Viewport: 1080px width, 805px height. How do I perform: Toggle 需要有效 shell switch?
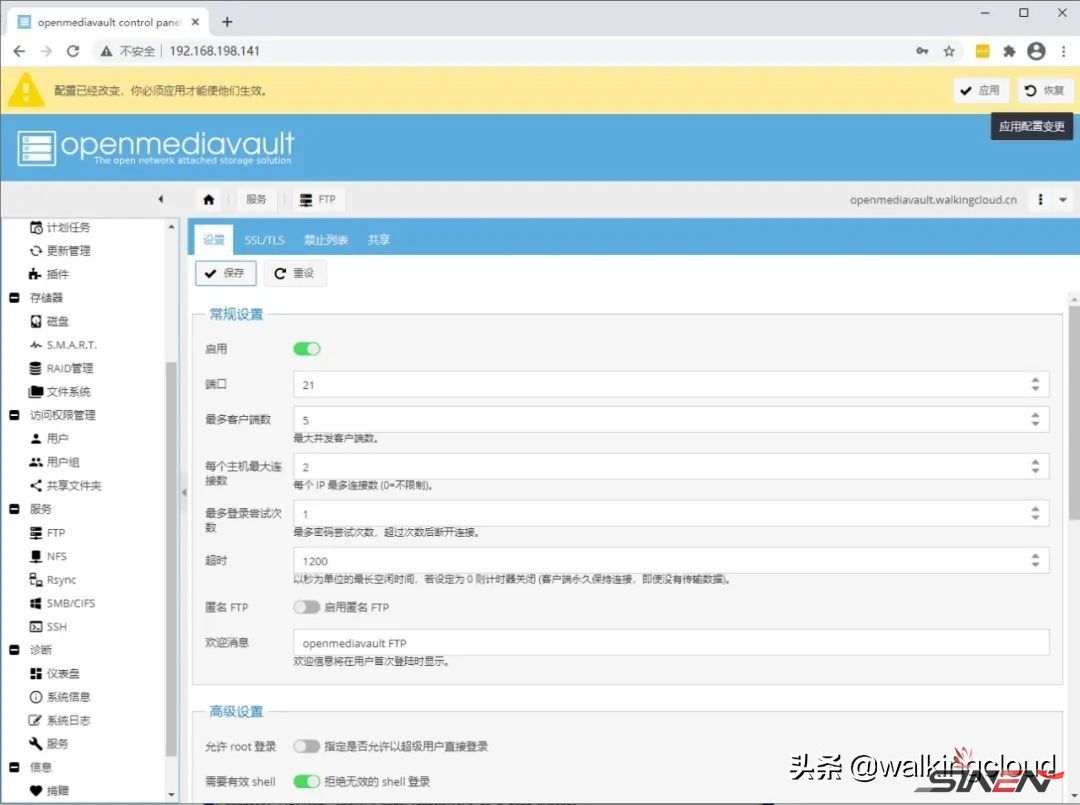coord(307,781)
